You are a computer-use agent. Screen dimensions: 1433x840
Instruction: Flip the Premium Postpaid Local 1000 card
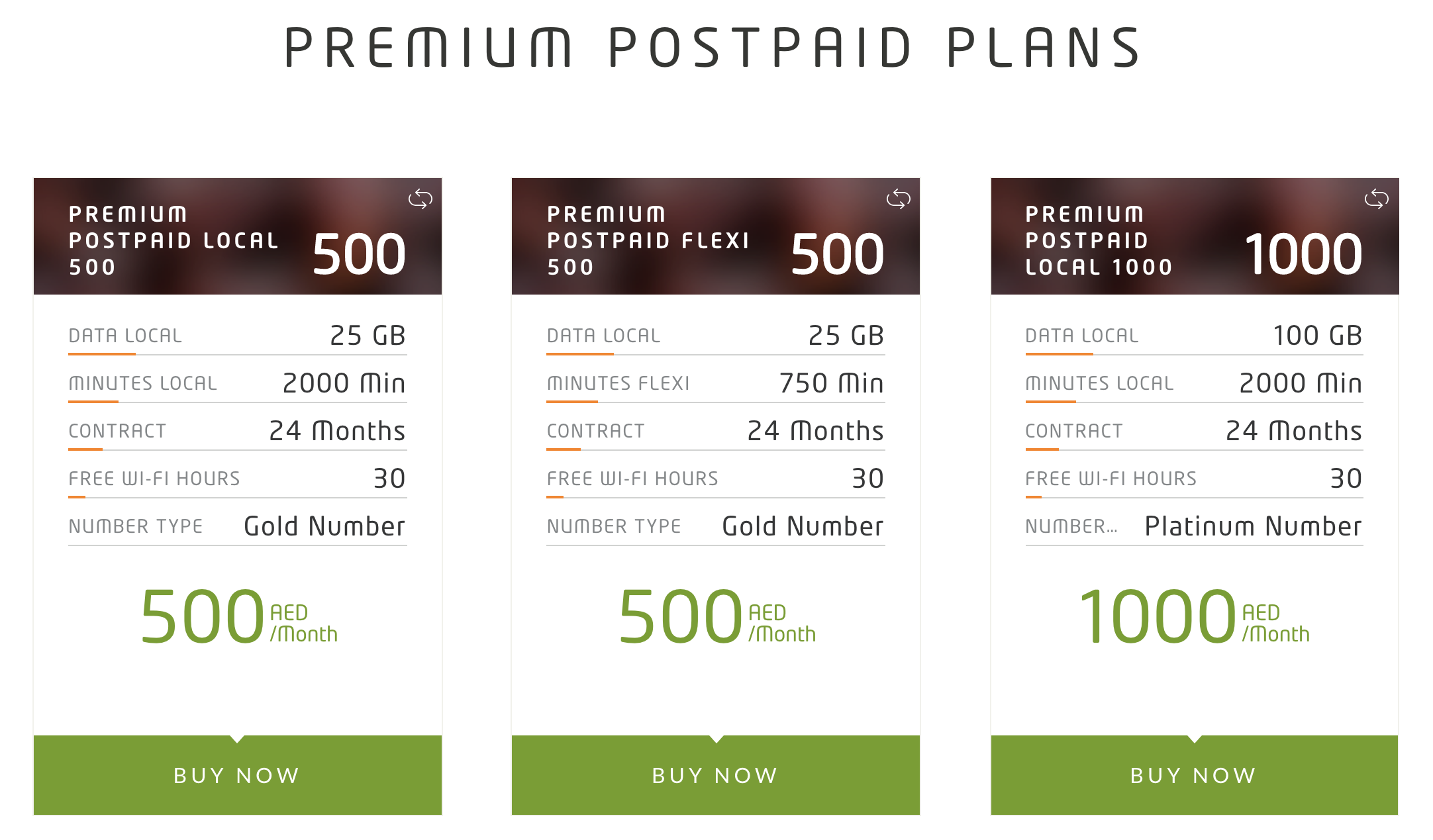point(1376,199)
